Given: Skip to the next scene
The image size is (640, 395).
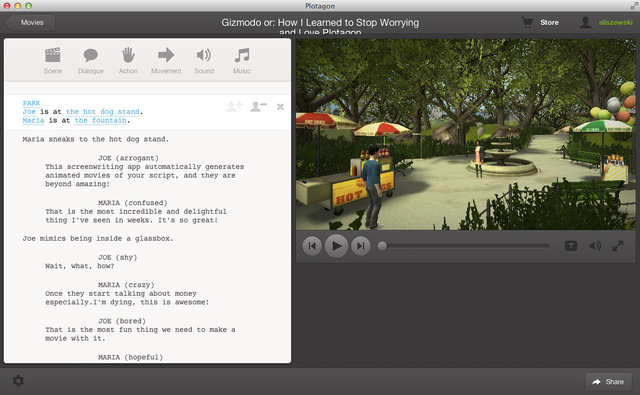Looking at the screenshot, I should pos(360,246).
